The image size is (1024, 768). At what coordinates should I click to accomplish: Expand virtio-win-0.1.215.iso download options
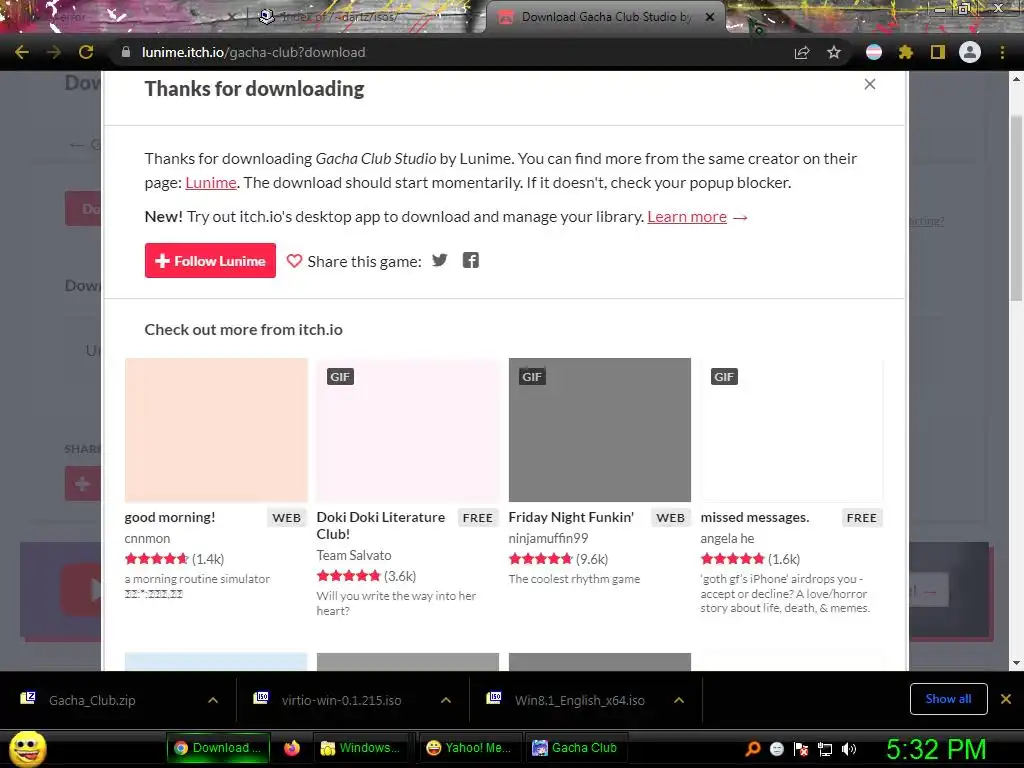pyautogui.click(x=446, y=700)
